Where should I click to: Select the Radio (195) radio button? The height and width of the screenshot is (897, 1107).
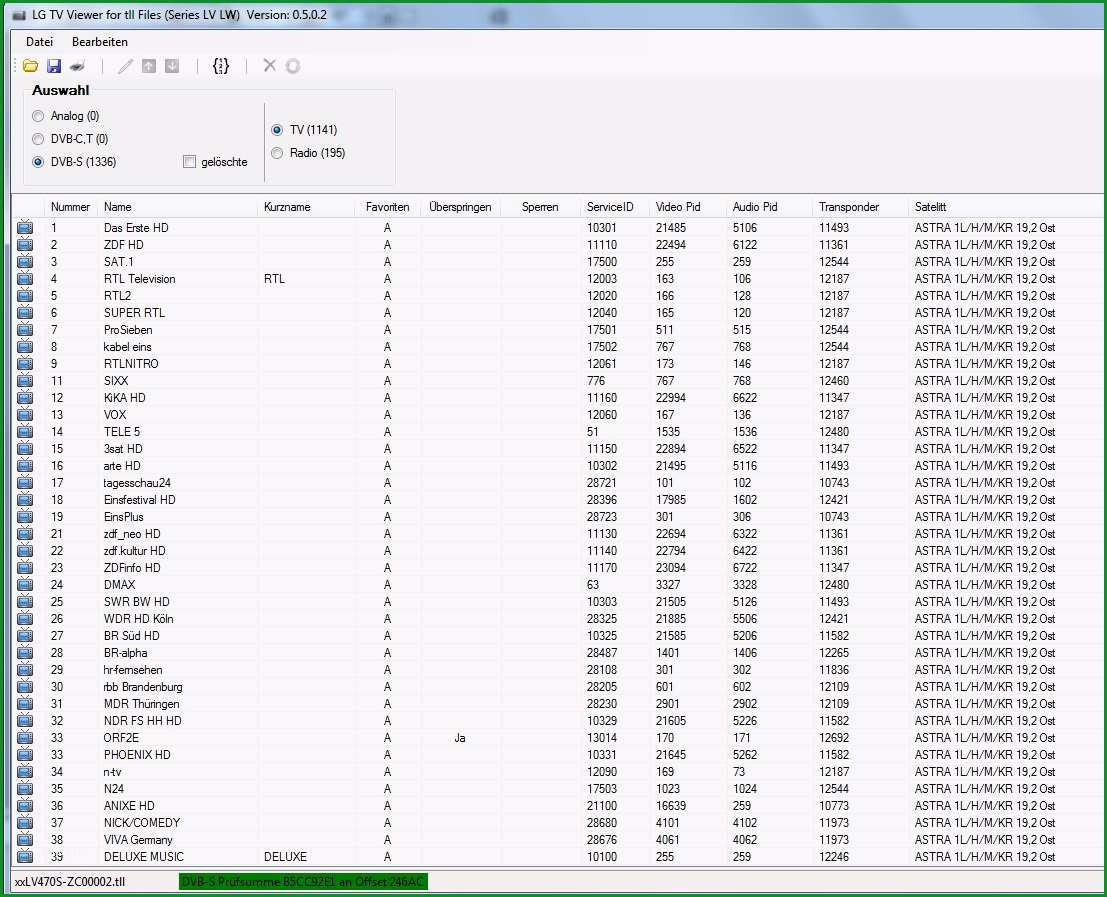(x=277, y=152)
